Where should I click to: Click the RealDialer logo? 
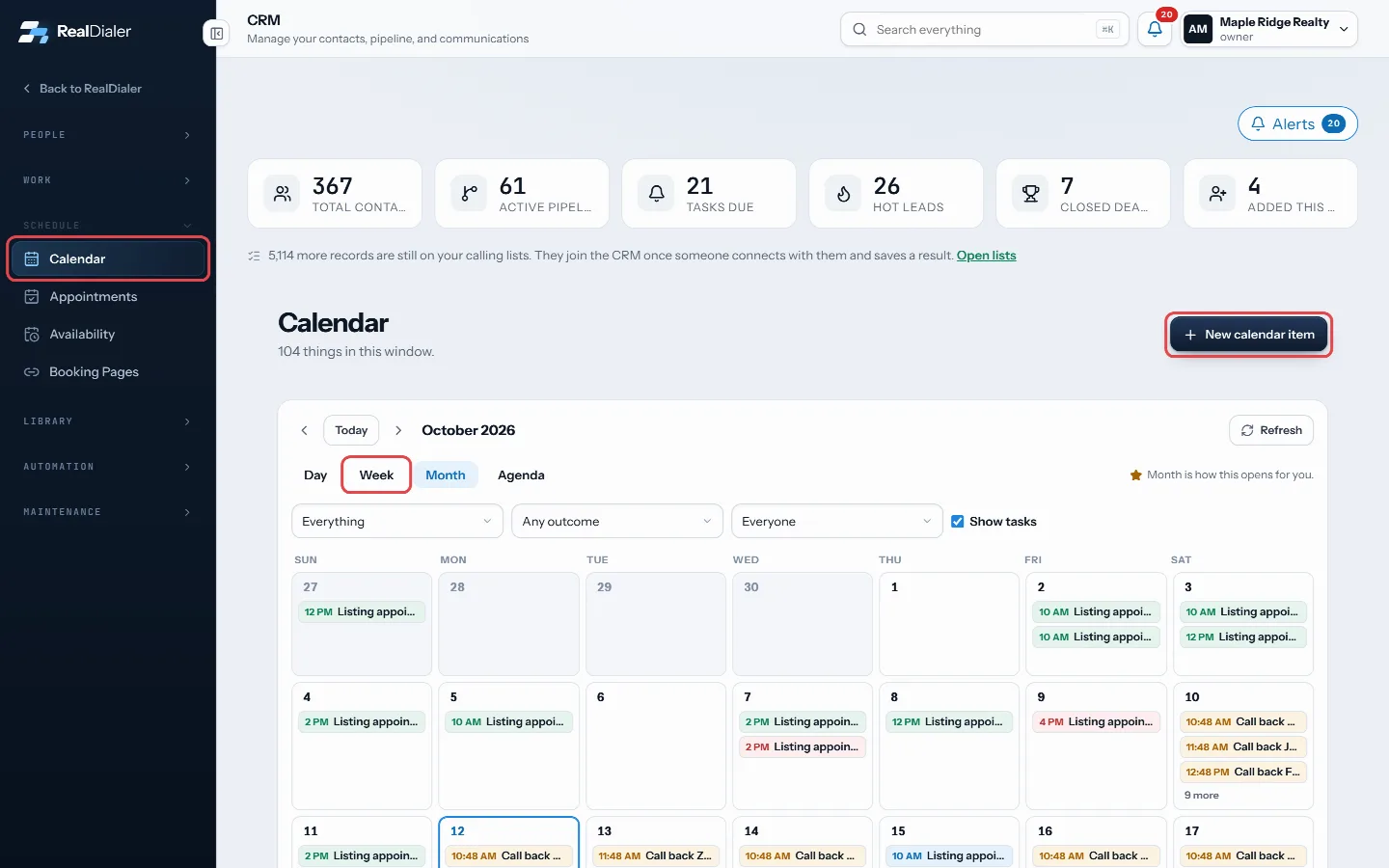point(74,31)
